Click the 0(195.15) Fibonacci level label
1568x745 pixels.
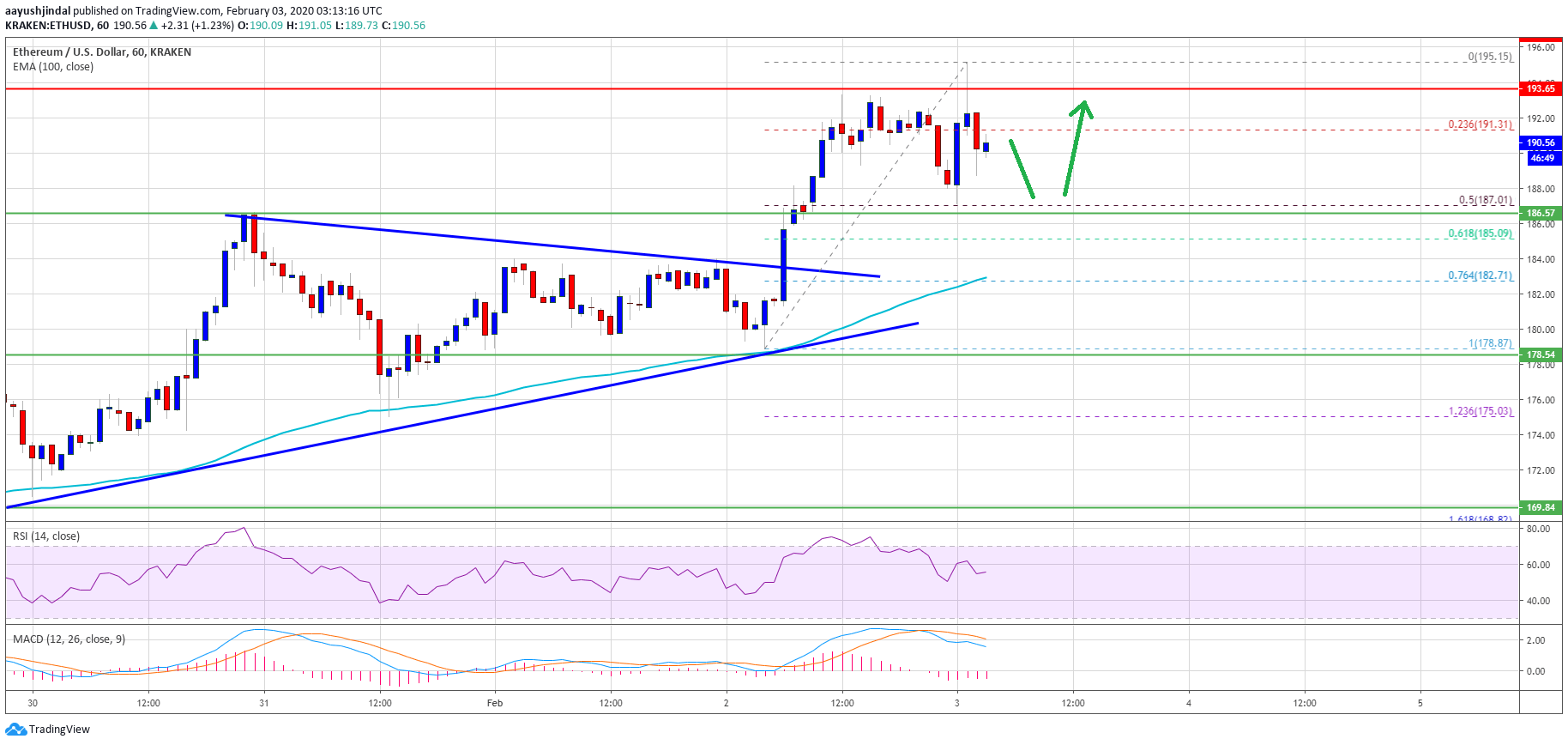(1490, 57)
